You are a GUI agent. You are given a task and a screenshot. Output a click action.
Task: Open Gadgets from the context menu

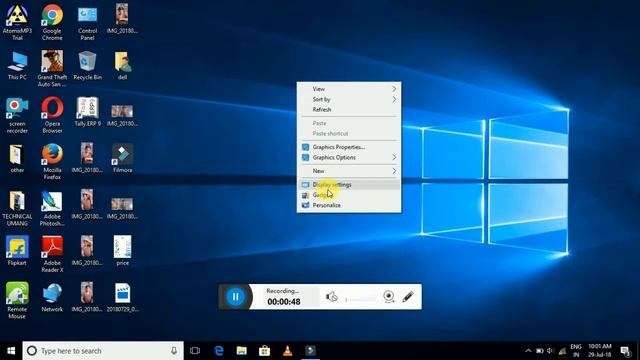coord(349,195)
